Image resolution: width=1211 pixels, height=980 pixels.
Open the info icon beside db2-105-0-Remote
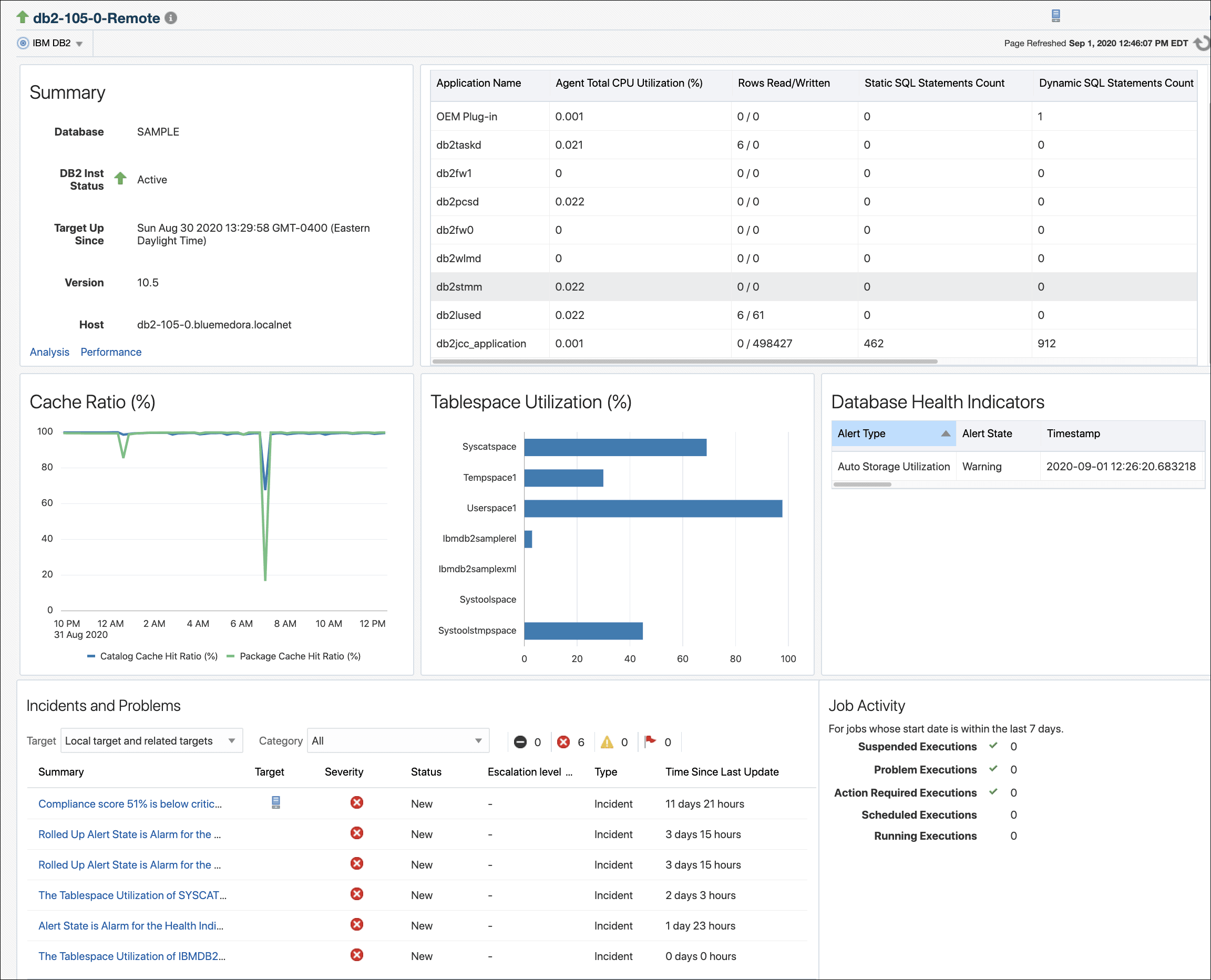coord(171,17)
